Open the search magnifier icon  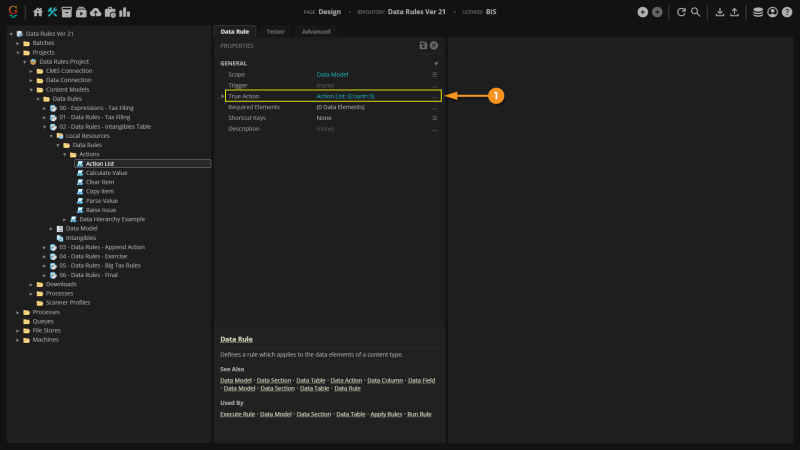[x=695, y=12]
